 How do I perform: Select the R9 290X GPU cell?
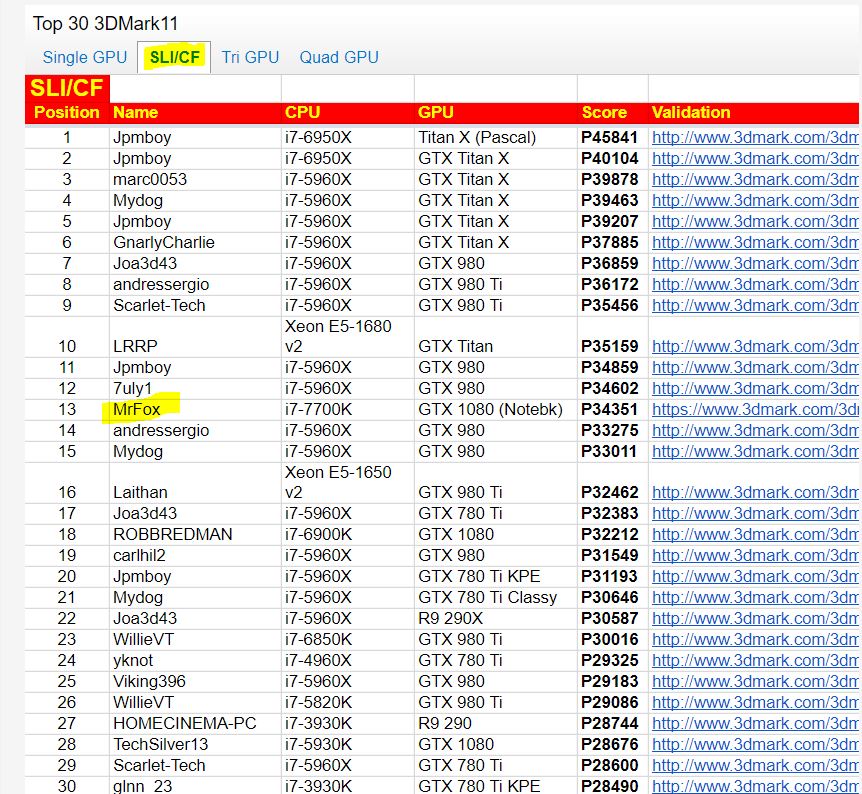click(495, 619)
